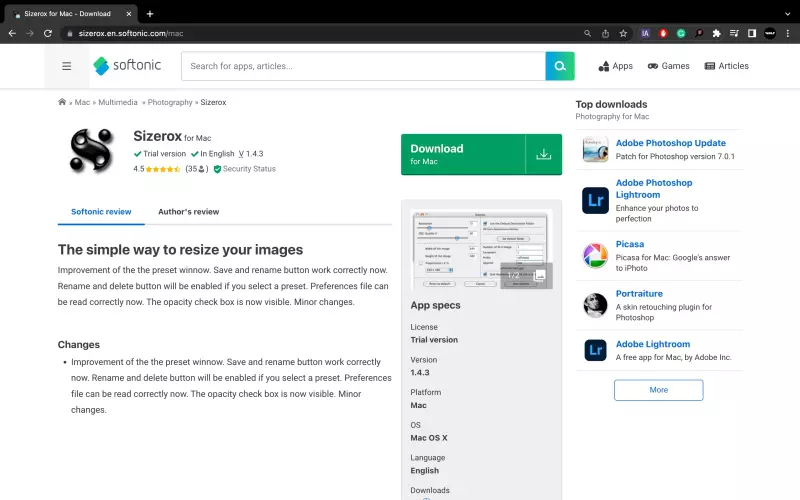Close the 'Sizerox for Mac - Download' tab
This screenshot has width=800, height=500.
pyautogui.click(x=129, y=14)
